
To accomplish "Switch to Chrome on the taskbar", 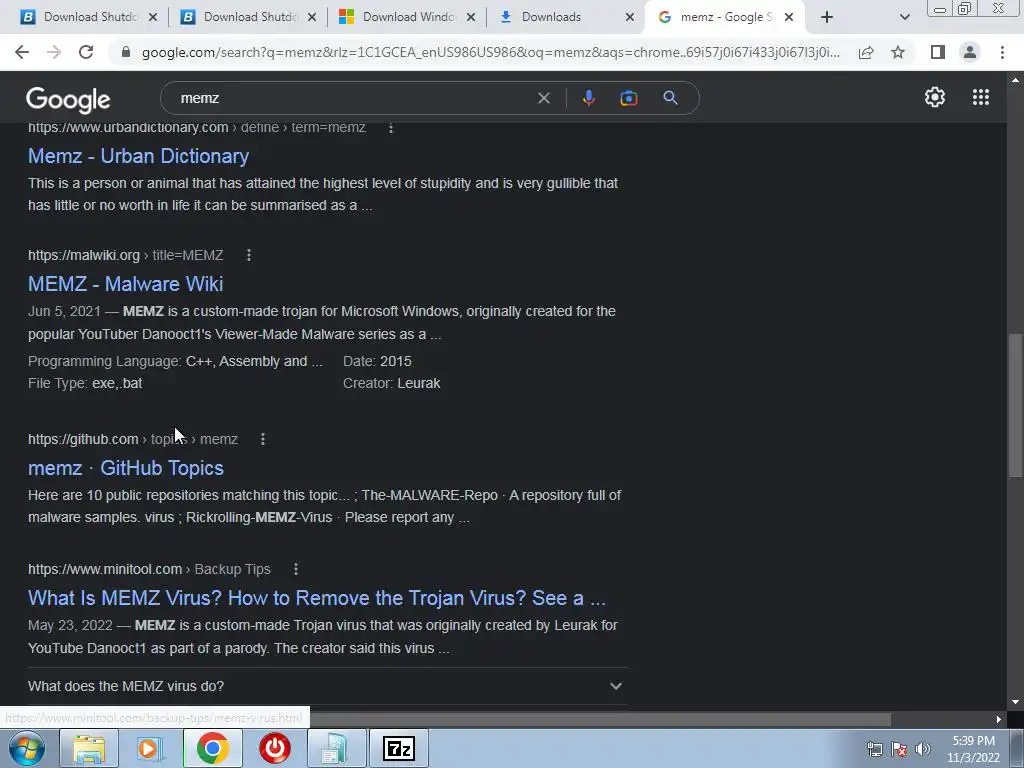I will 212,748.
